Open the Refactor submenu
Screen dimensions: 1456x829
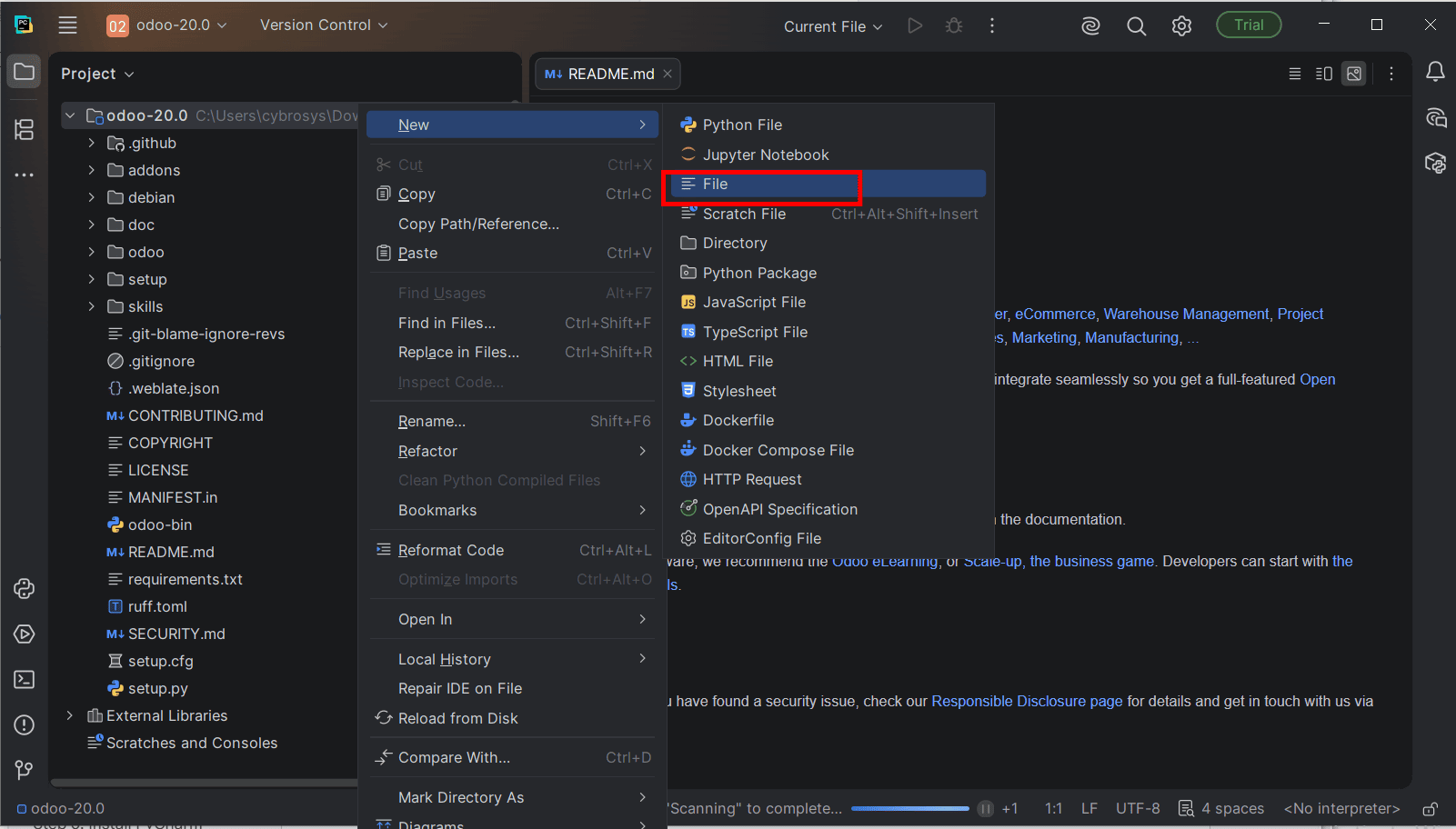513,451
